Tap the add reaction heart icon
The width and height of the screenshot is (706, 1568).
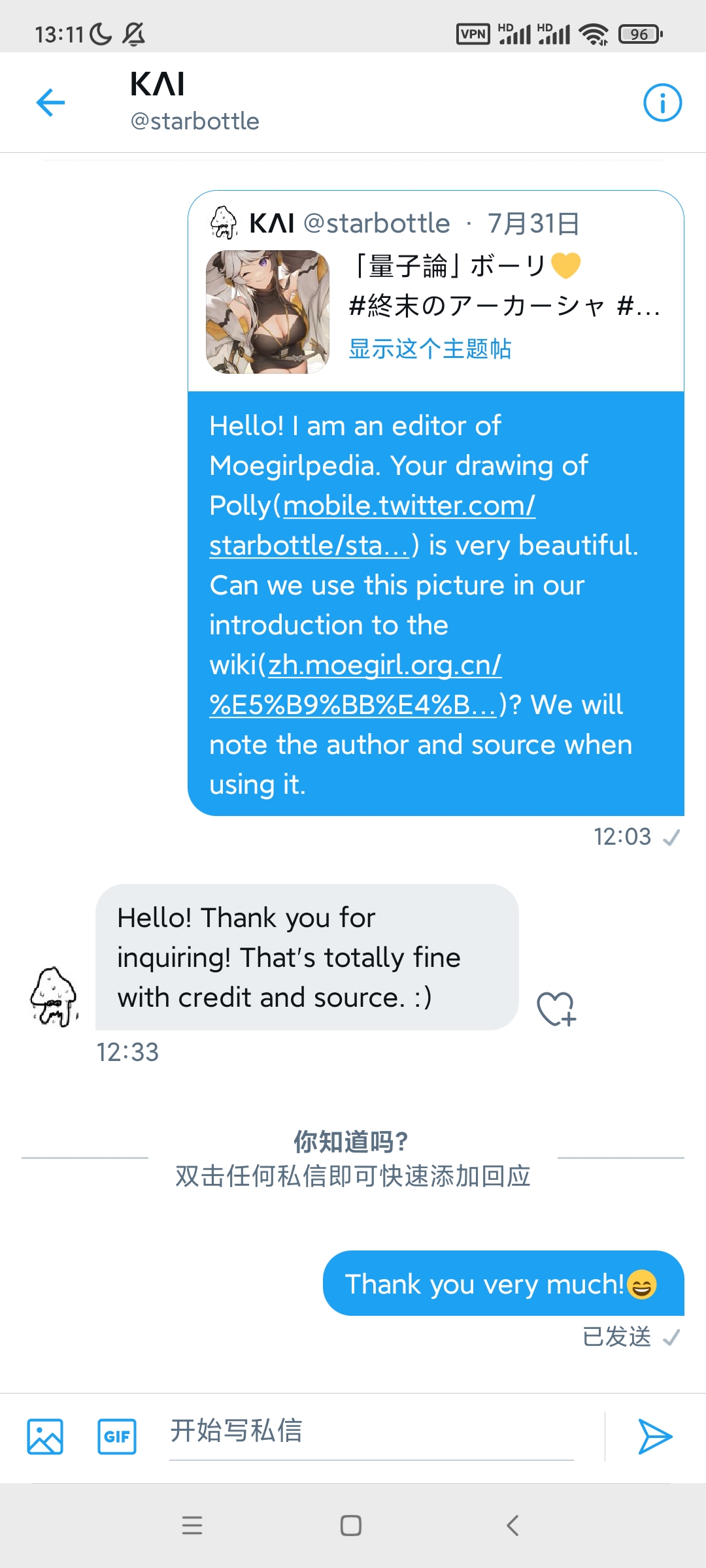tap(556, 1009)
